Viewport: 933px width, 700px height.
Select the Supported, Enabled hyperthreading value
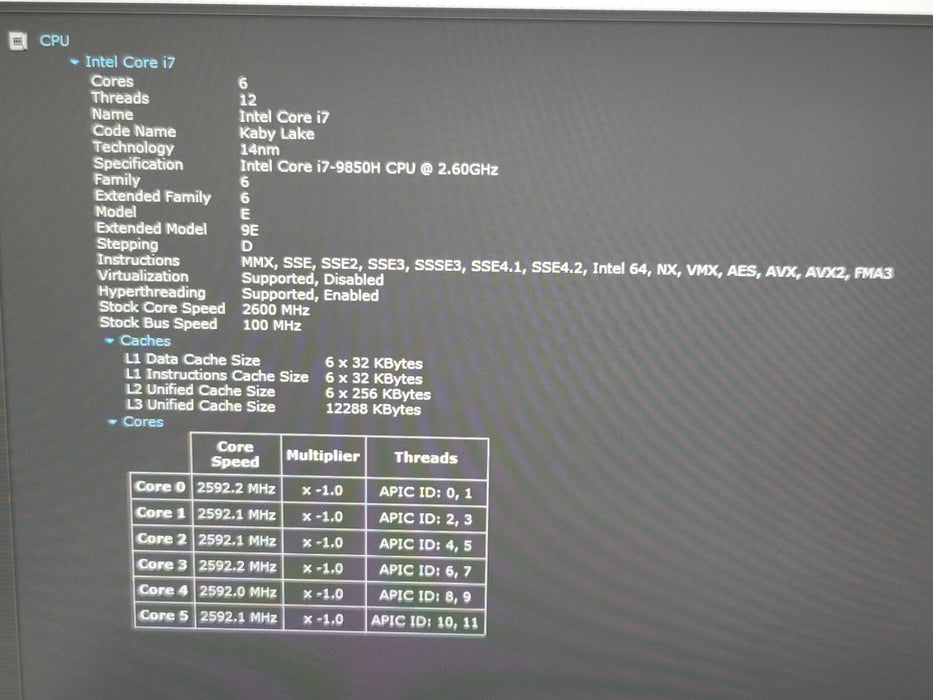coord(310,295)
